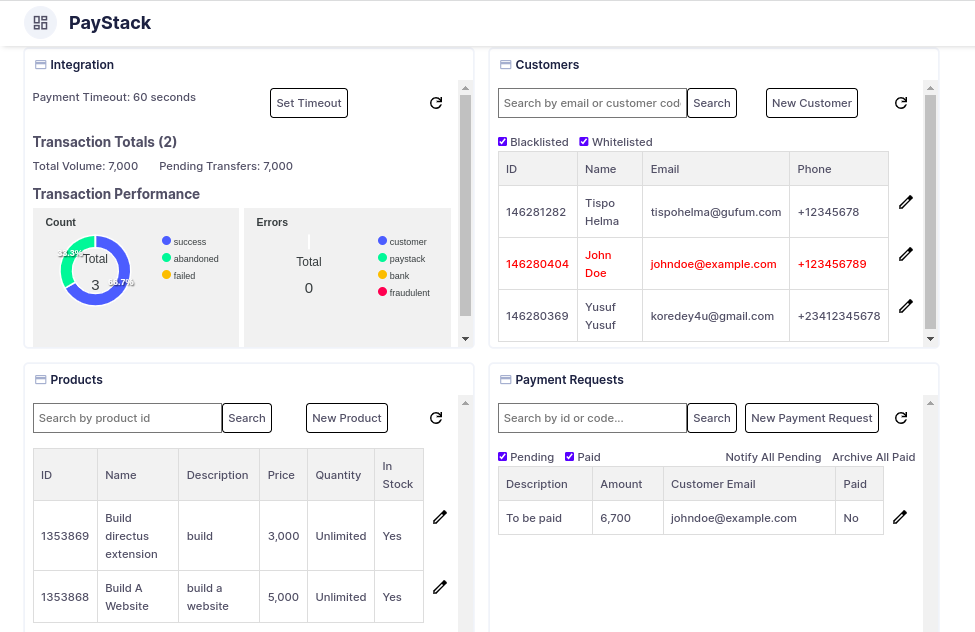Select product ID 1353868
The image size is (975, 632).
[65, 597]
